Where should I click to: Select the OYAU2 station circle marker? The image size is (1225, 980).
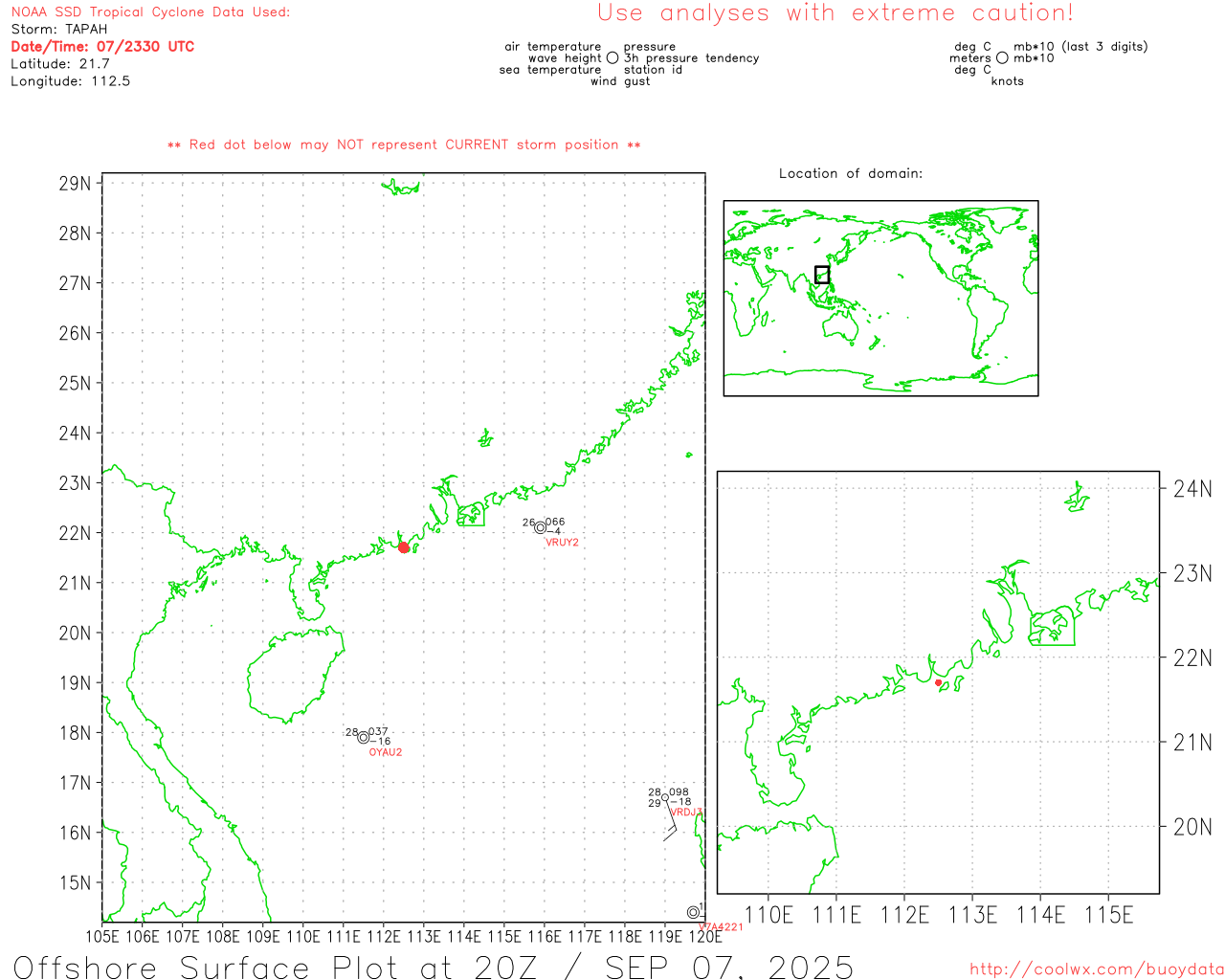[x=364, y=737]
